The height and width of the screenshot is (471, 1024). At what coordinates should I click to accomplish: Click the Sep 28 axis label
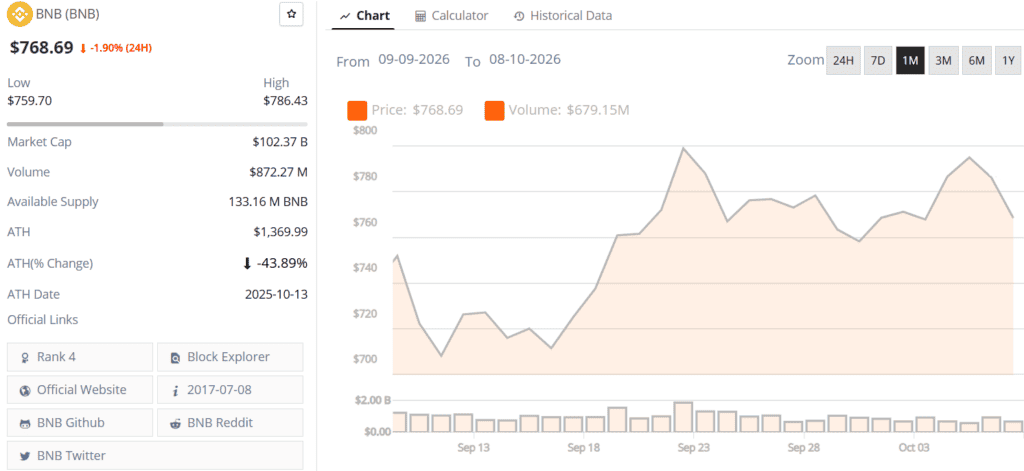pos(804,447)
